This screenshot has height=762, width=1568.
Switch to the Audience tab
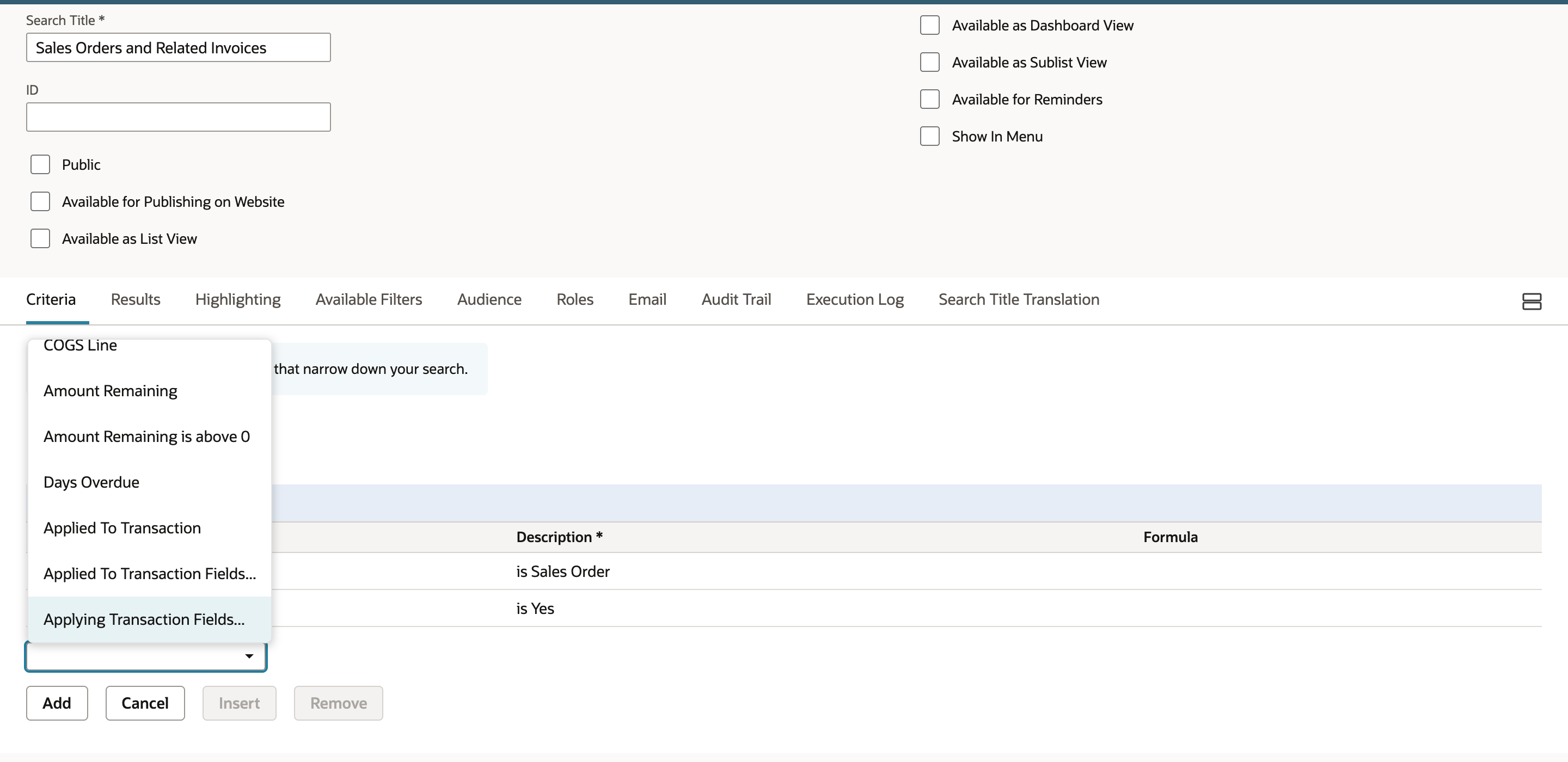[x=489, y=299]
